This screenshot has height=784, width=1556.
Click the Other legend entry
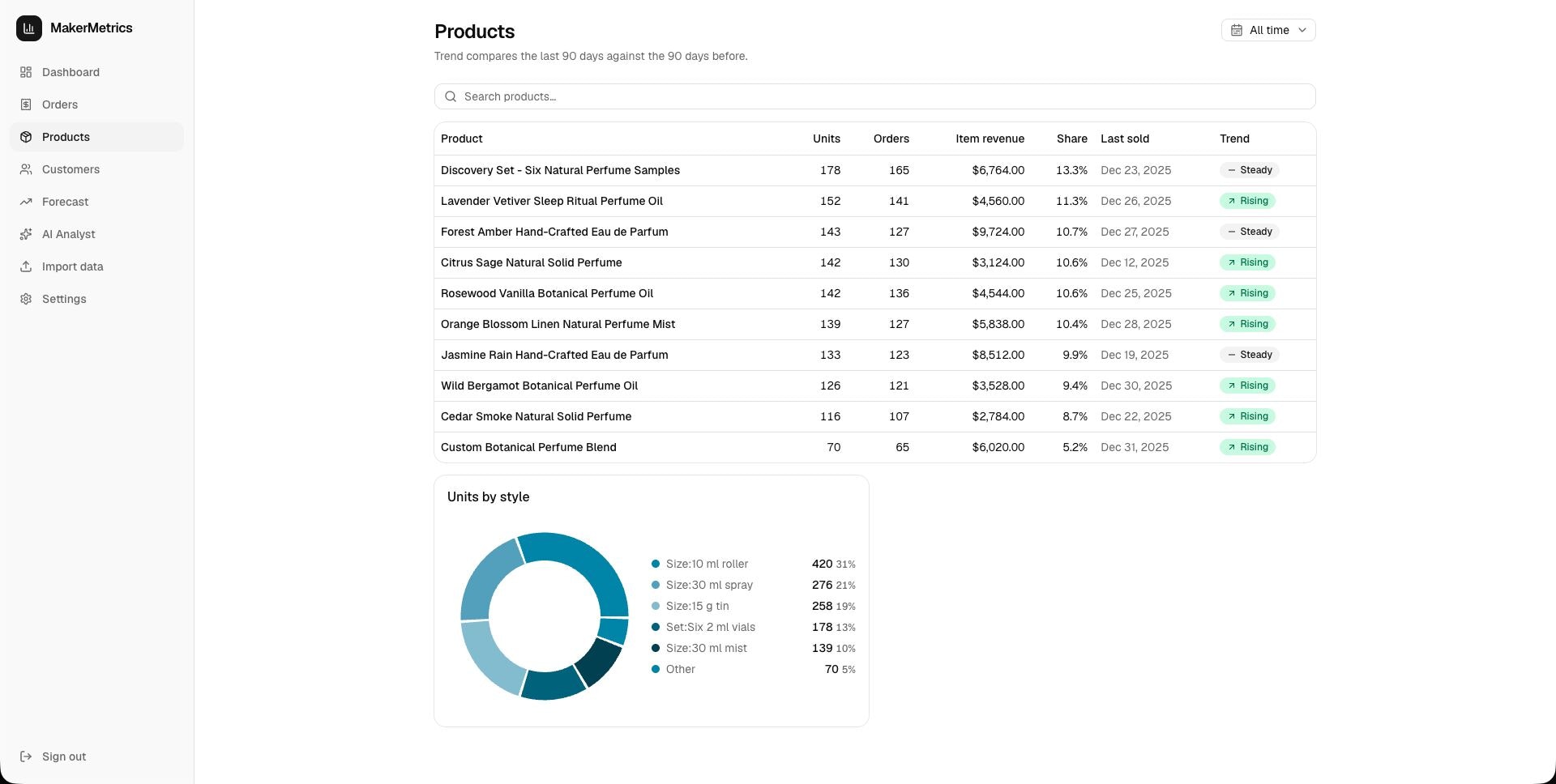(x=754, y=669)
